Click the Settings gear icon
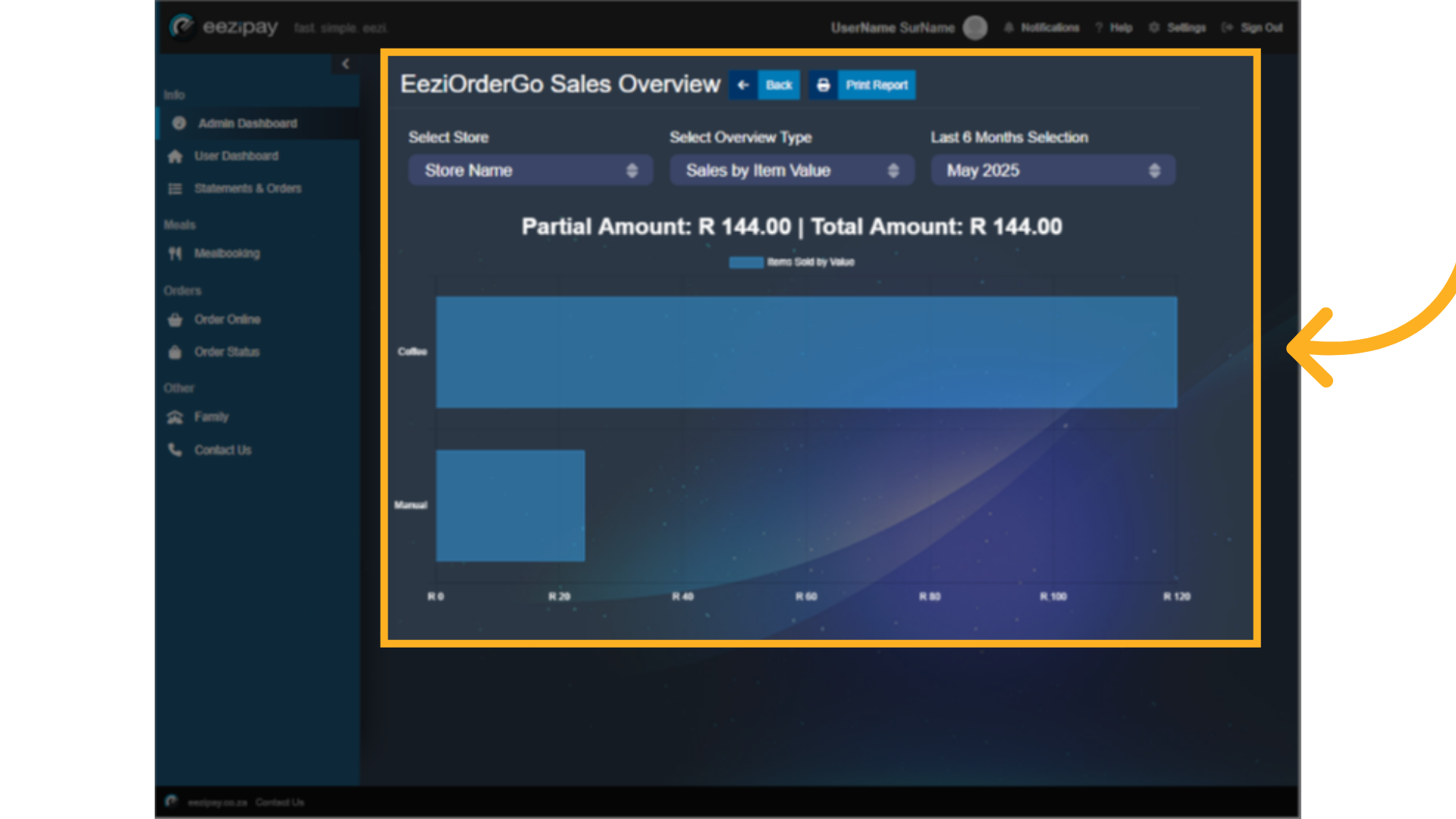 coord(1154,27)
